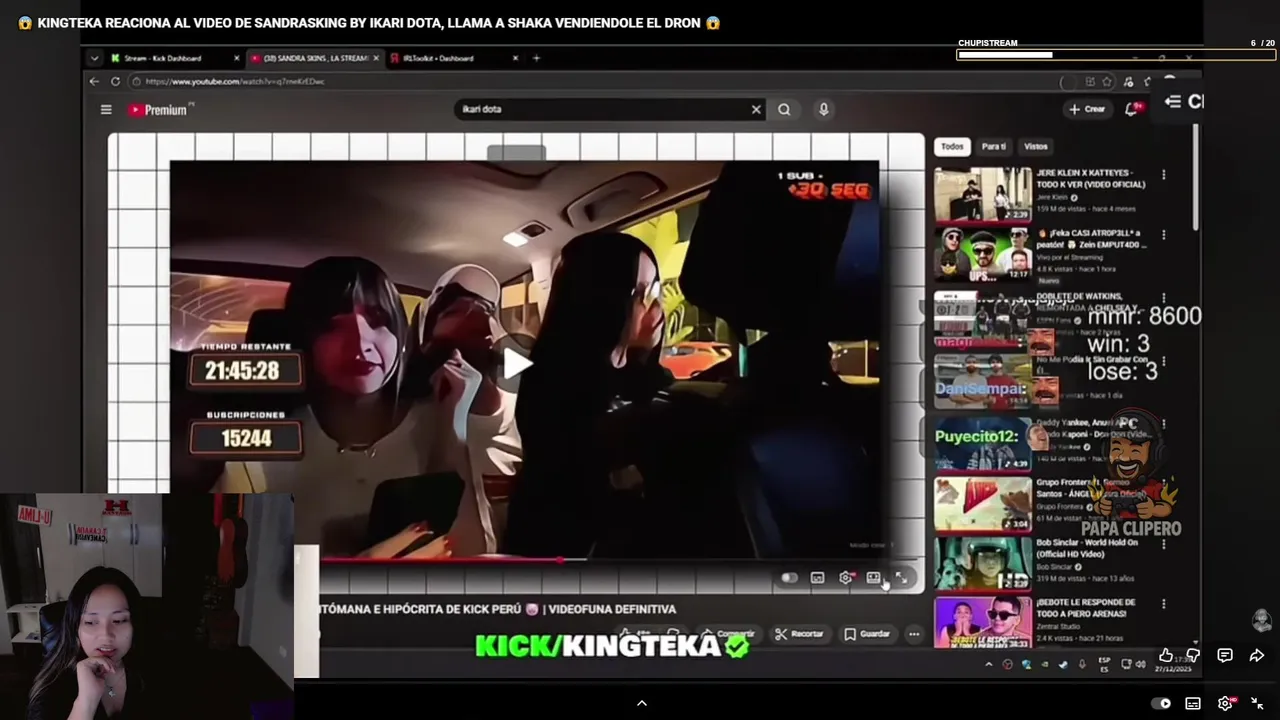Select the 'Para ti' filter chip
Image resolution: width=1280 pixels, height=720 pixels.
[x=993, y=147]
